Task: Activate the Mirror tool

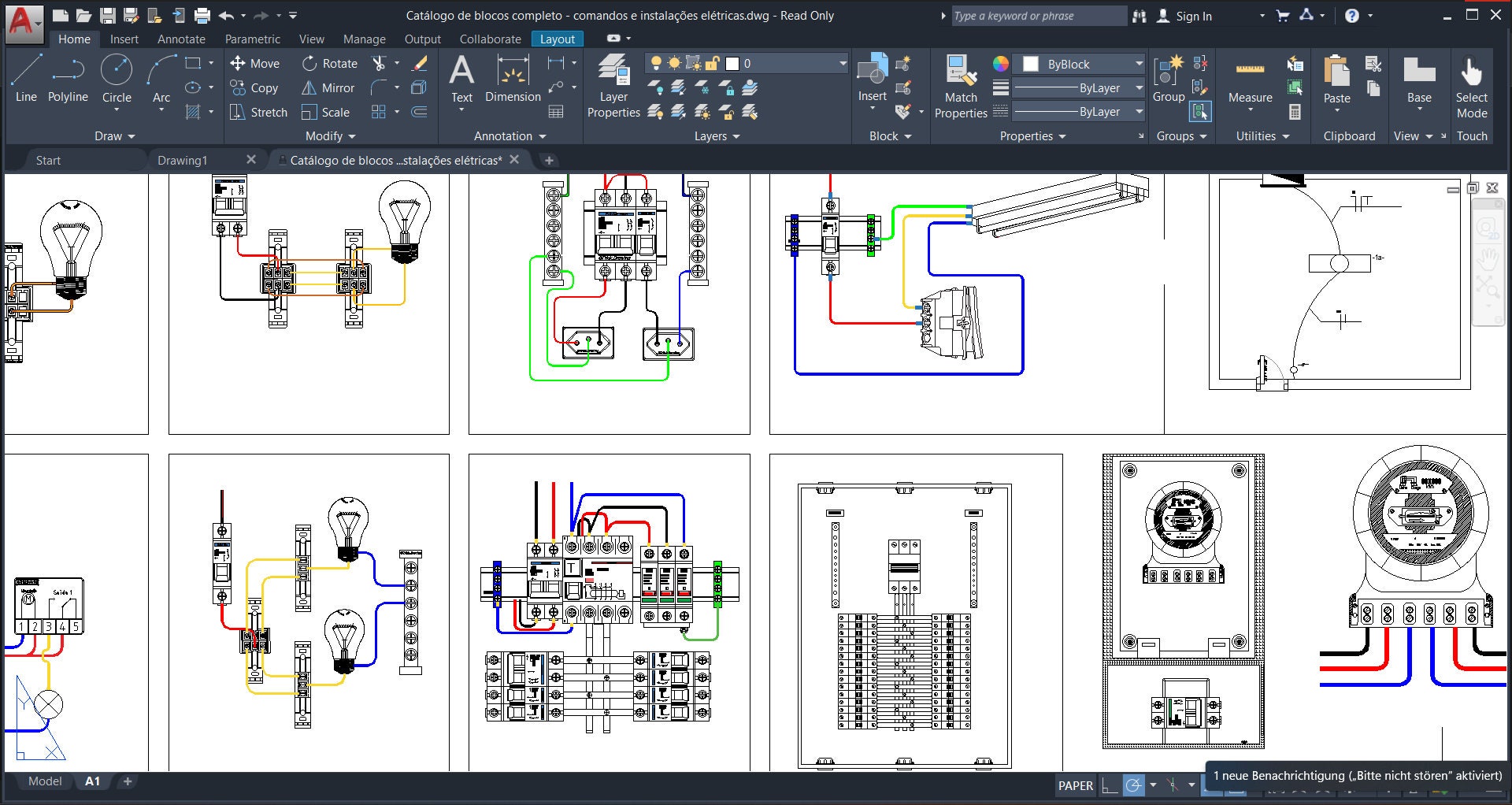Action: click(328, 87)
